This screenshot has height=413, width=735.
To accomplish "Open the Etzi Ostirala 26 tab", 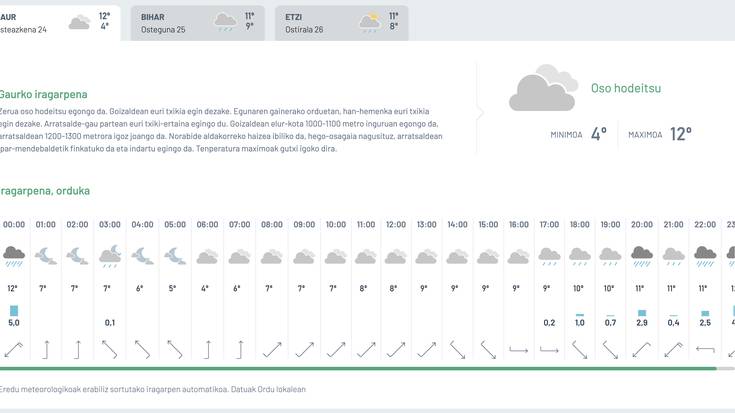I will (342, 23).
